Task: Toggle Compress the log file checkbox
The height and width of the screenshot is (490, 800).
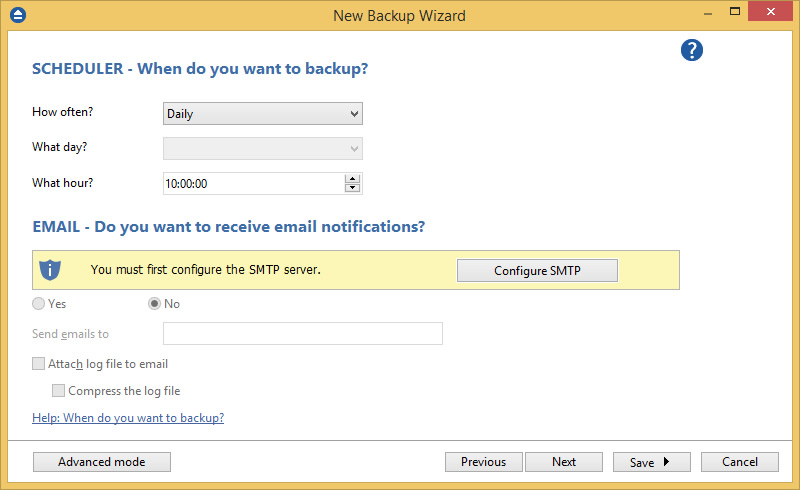Action: (x=59, y=391)
